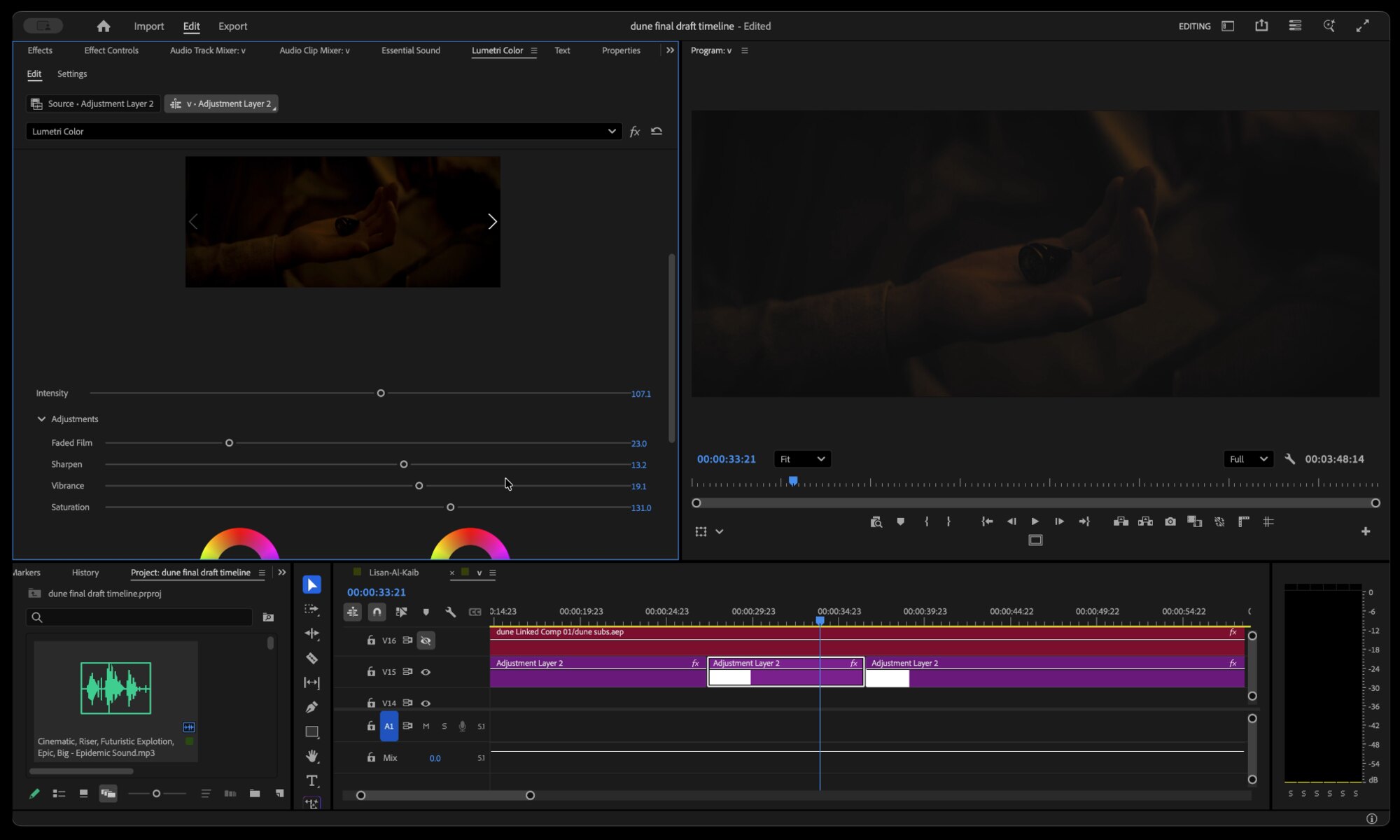This screenshot has width=1400, height=840.
Task: Select the Hand tool
Action: pyautogui.click(x=312, y=756)
